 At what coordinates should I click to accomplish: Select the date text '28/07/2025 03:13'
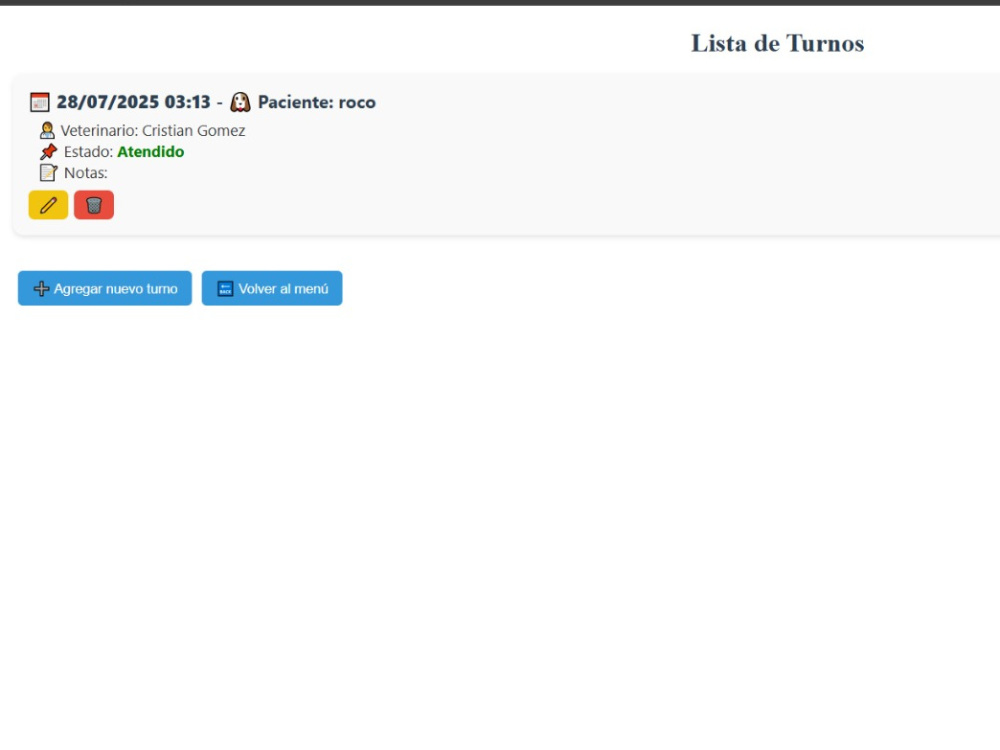pyautogui.click(x=133, y=102)
